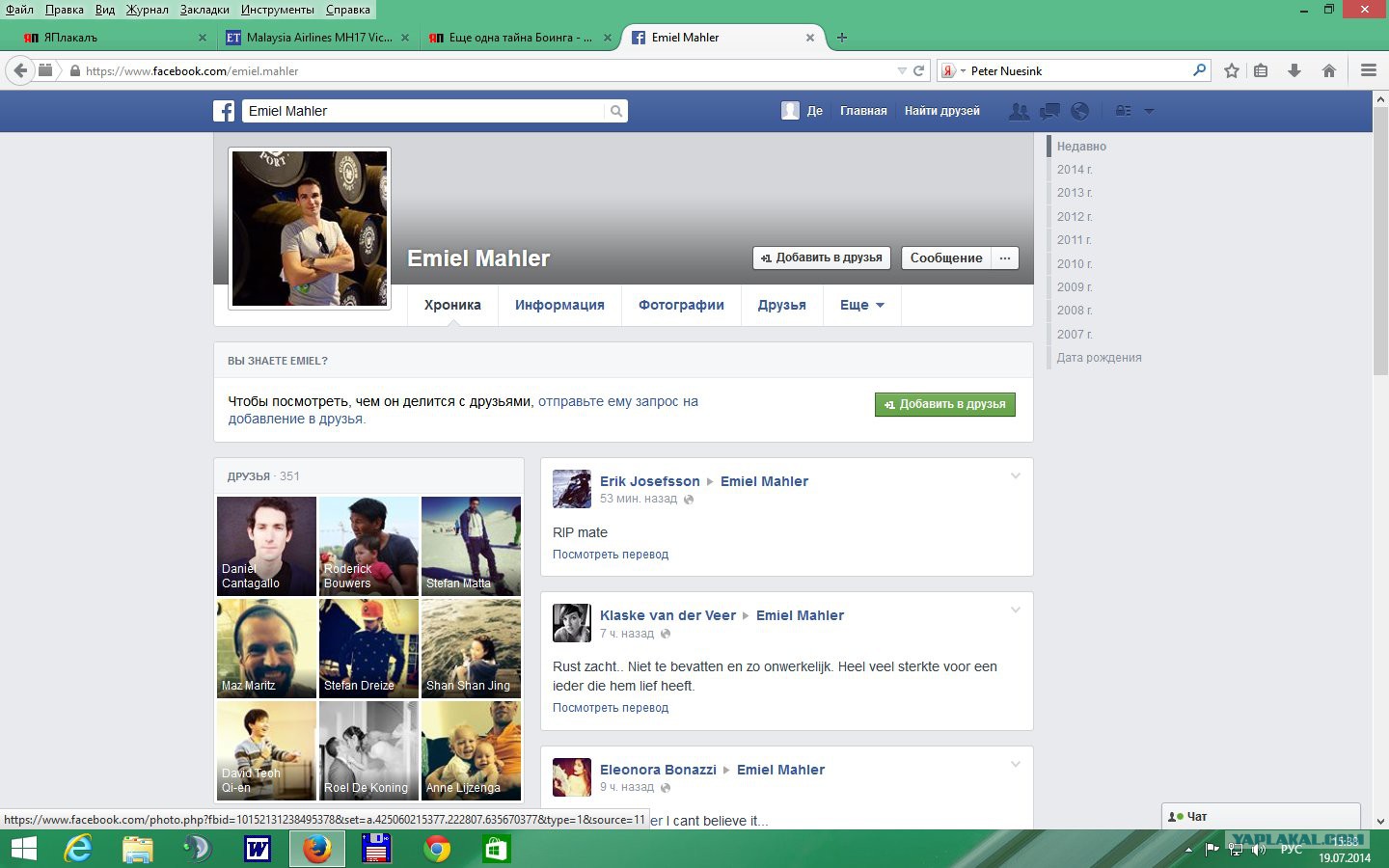Jump to 2009 г. in timeline
Viewport: 1389px width, 868px height.
coord(1075,287)
